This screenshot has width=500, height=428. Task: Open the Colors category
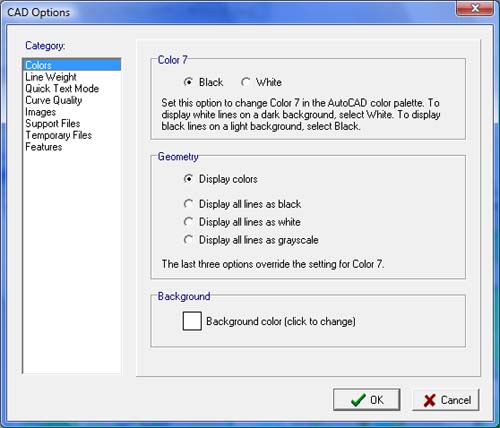coord(72,65)
